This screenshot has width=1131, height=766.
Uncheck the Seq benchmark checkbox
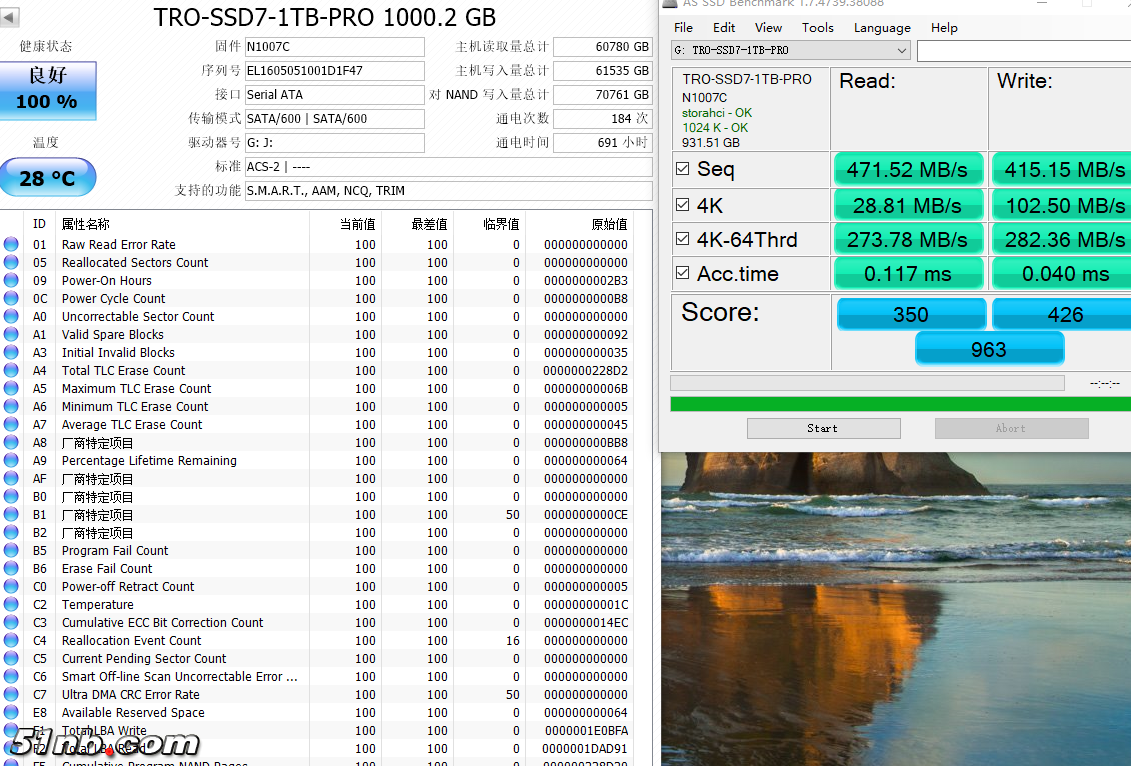pyautogui.click(x=683, y=169)
